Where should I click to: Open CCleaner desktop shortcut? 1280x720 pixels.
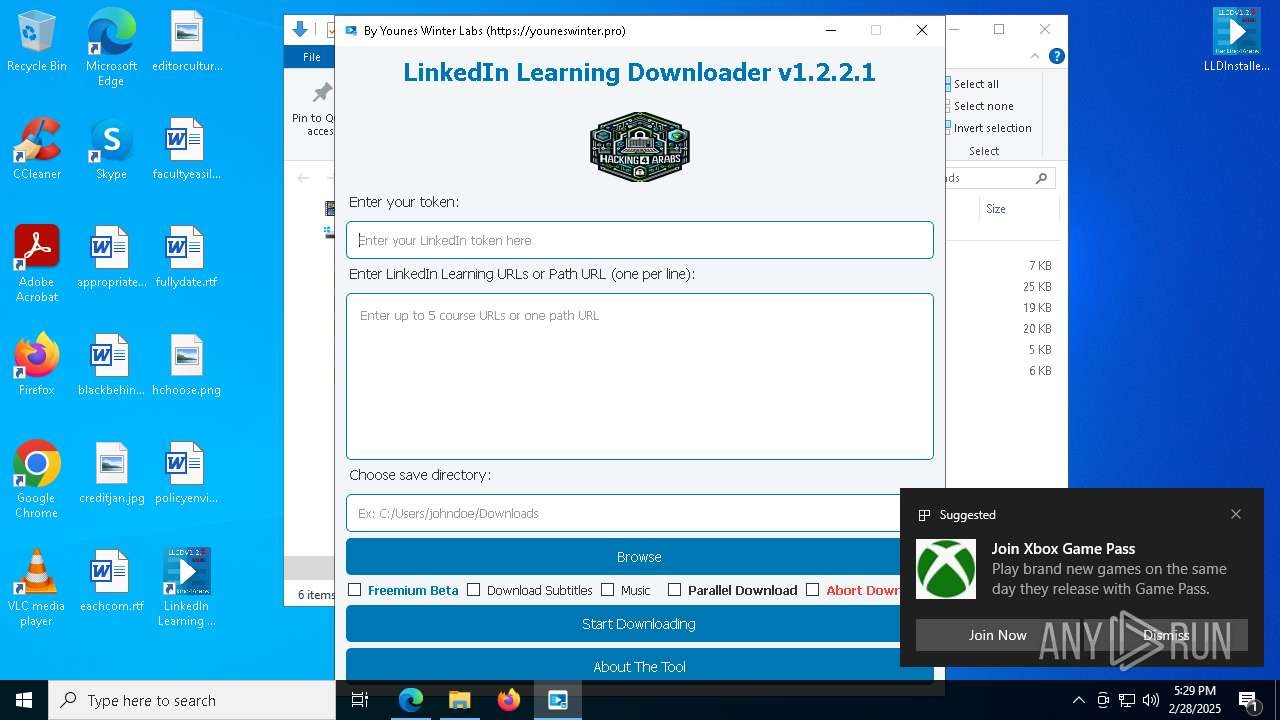pyautogui.click(x=37, y=150)
